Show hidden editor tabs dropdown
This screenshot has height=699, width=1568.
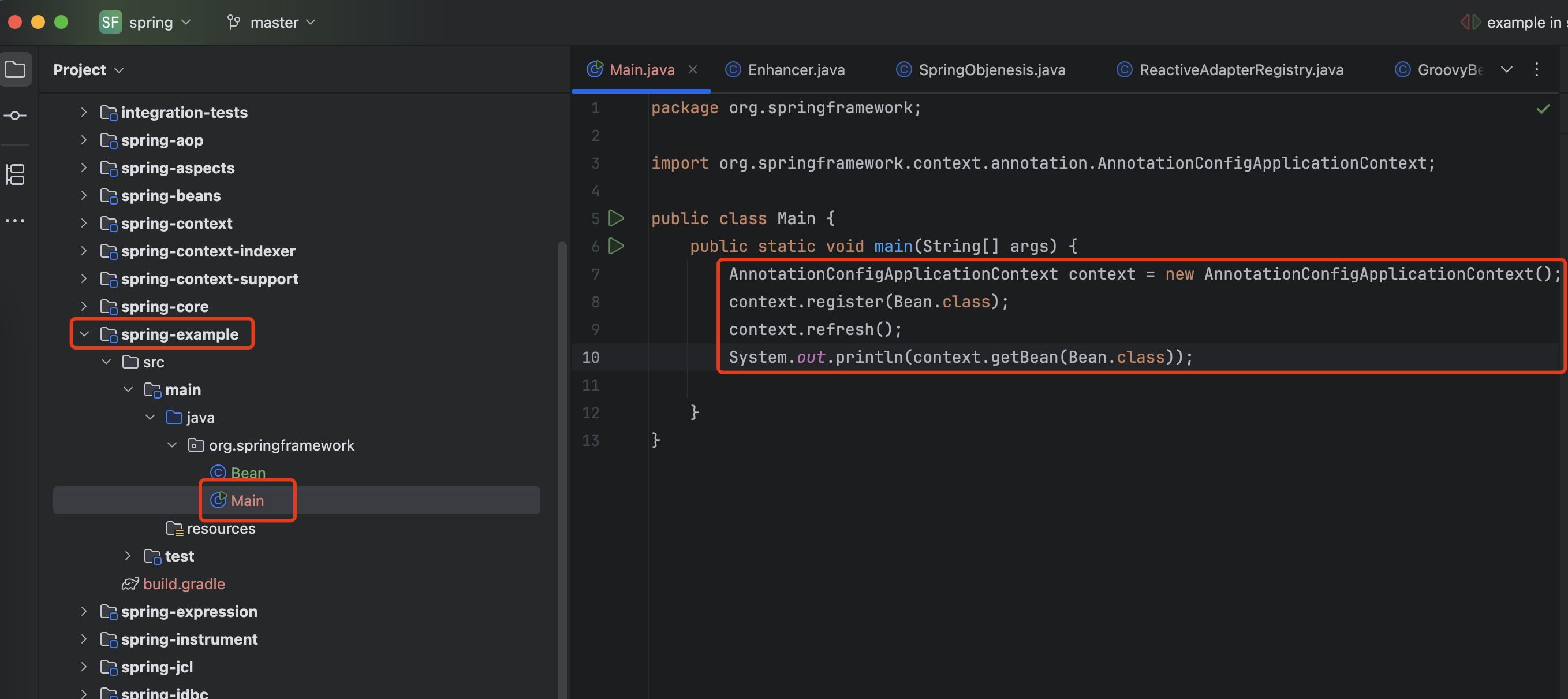1507,69
